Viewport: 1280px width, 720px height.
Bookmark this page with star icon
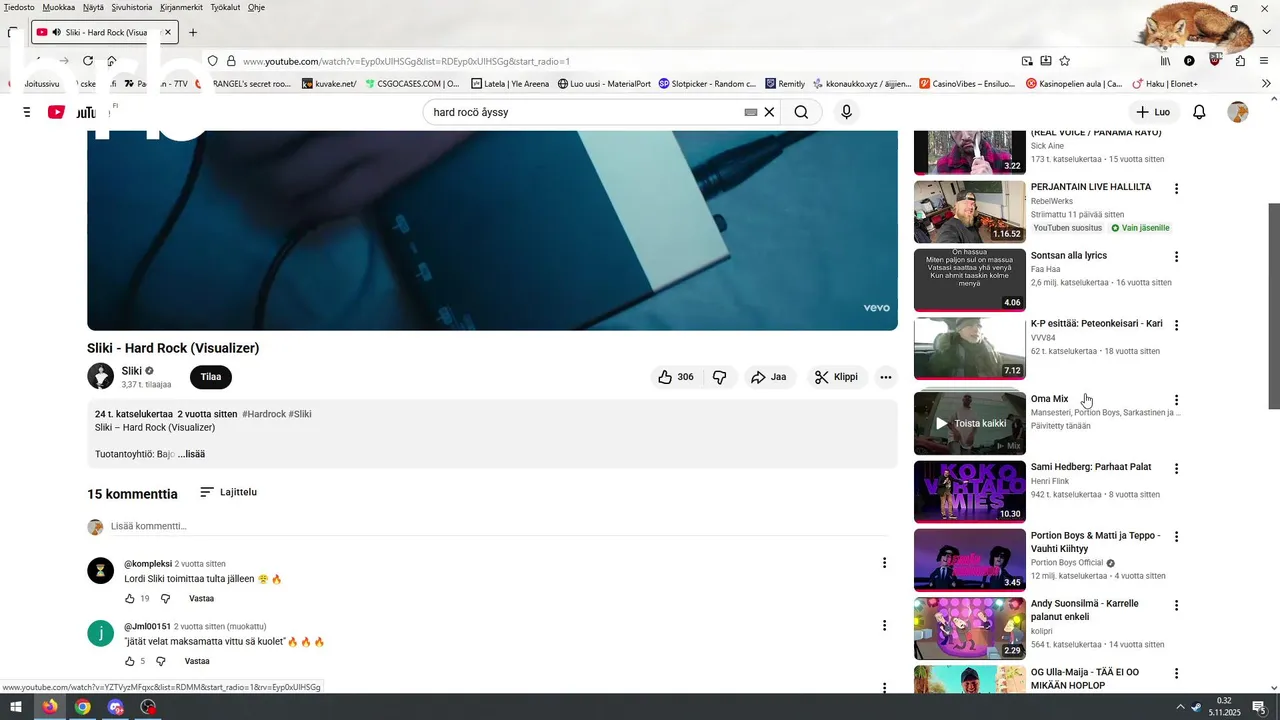(x=1065, y=61)
